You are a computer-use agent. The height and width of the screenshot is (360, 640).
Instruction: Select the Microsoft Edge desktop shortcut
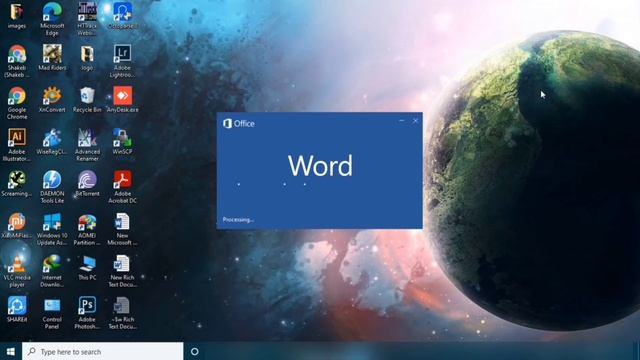(x=52, y=19)
